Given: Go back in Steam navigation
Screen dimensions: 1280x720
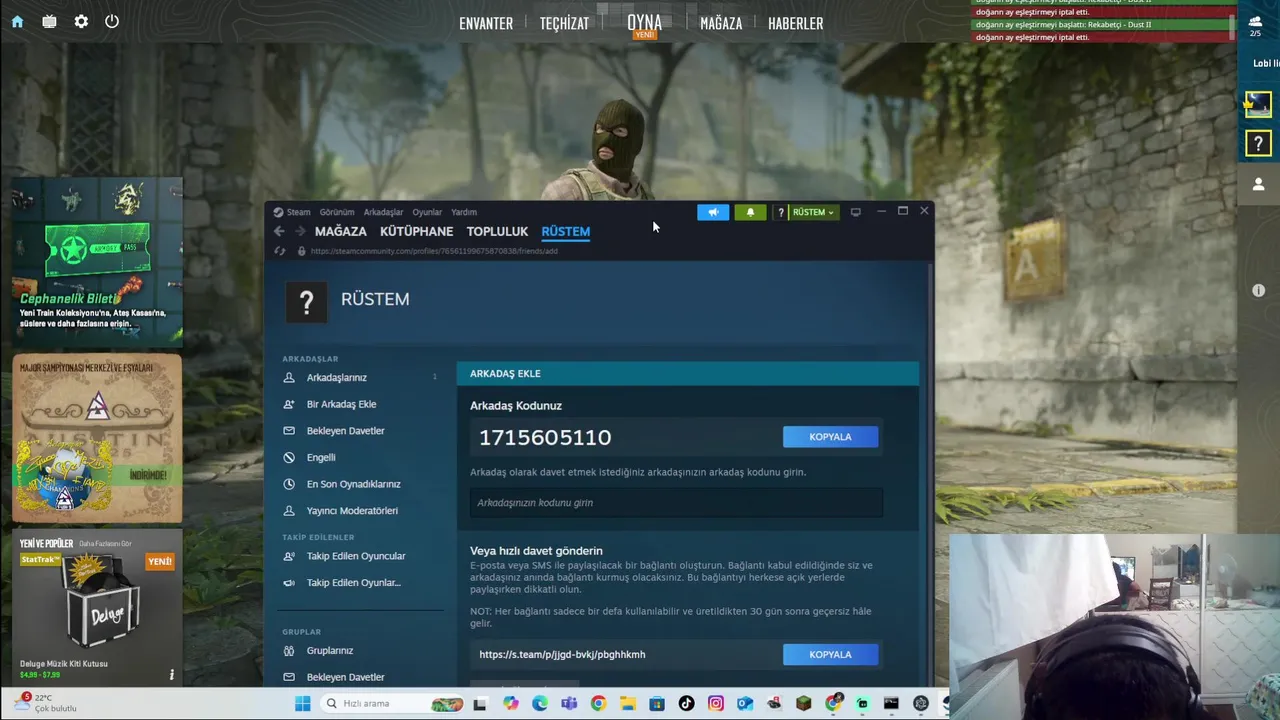Looking at the screenshot, I should tap(279, 231).
